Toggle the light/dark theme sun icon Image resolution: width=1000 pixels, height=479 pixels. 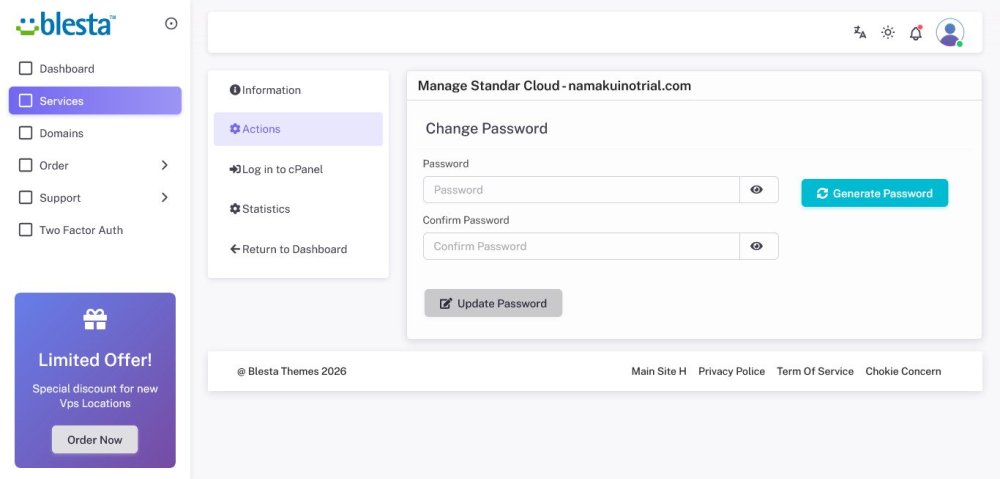pos(887,33)
